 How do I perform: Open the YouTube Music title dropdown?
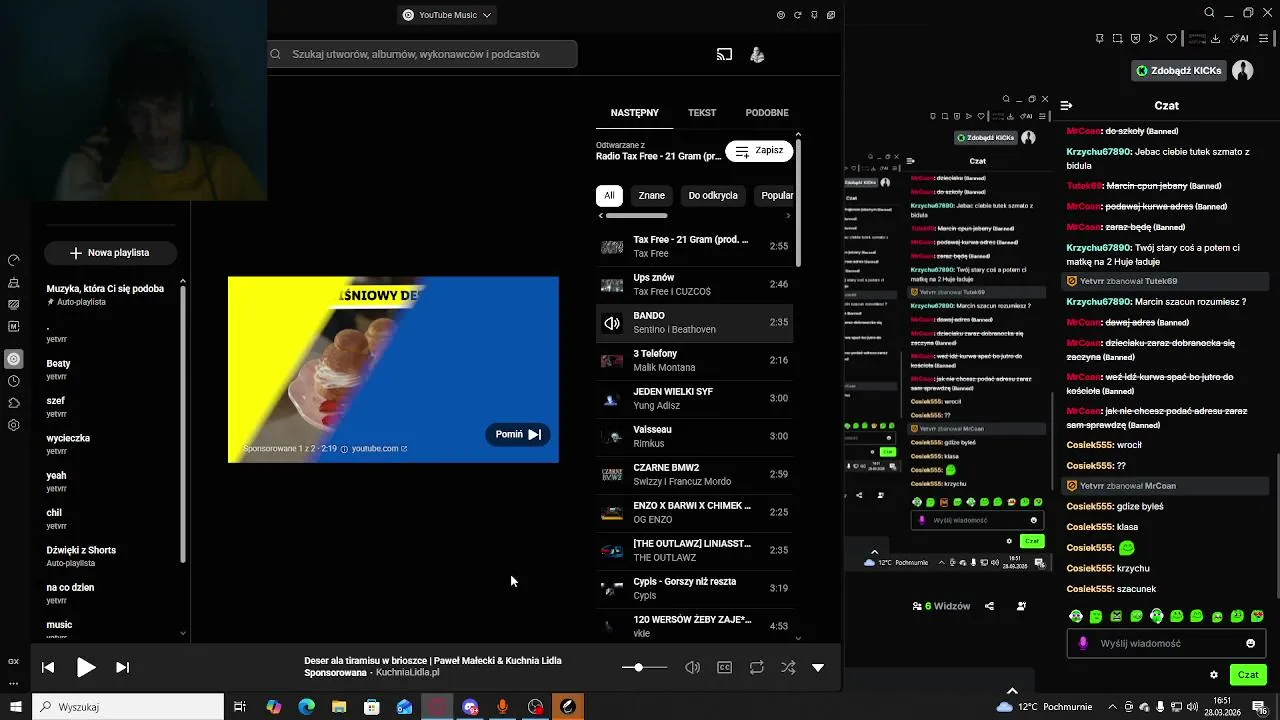pyautogui.click(x=447, y=15)
